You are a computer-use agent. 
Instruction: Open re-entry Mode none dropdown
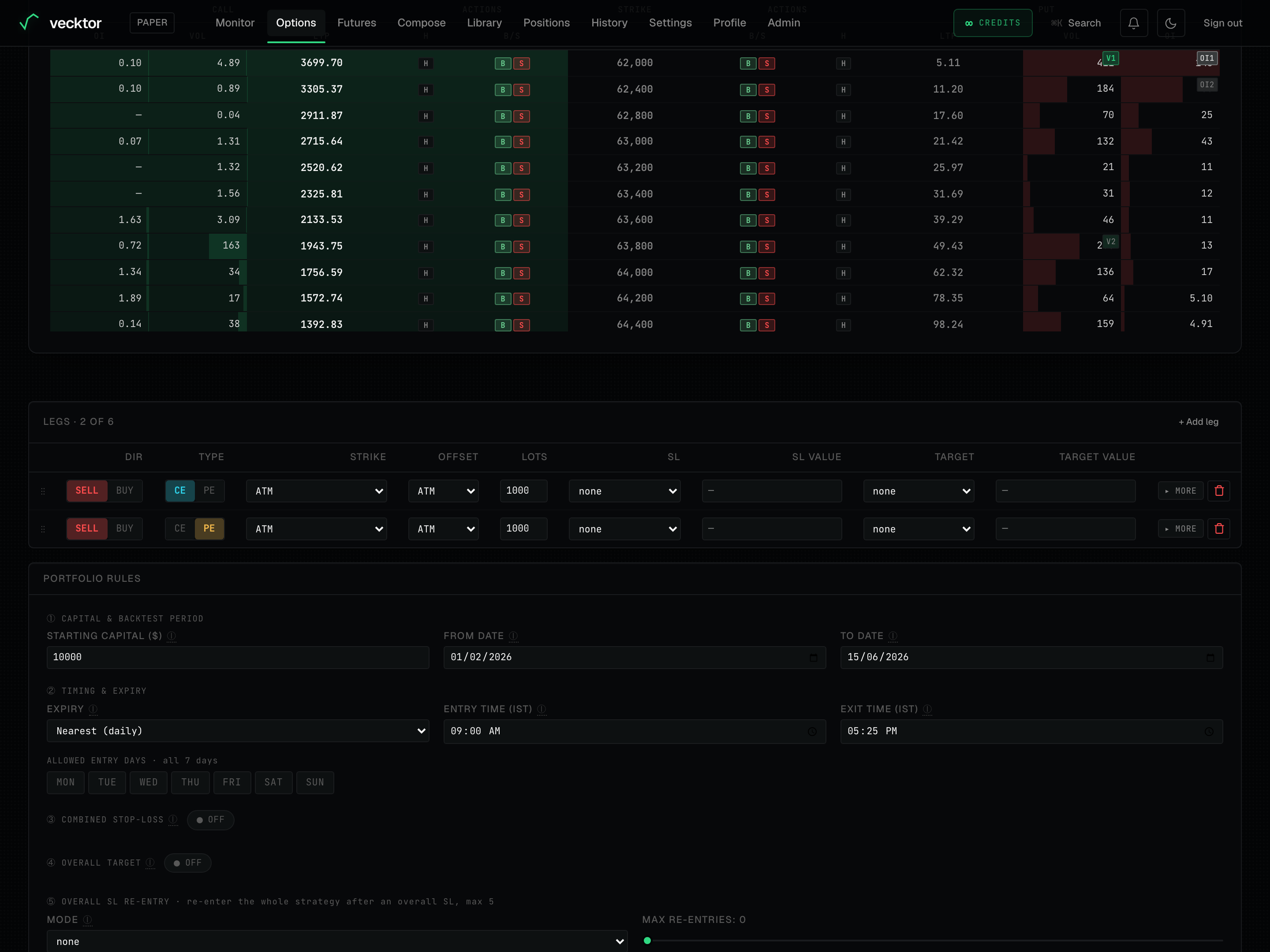[x=337, y=942]
